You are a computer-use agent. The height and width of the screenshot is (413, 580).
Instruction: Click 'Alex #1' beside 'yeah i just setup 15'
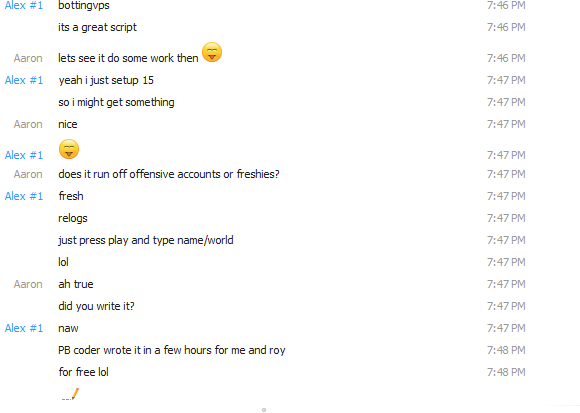[24, 80]
